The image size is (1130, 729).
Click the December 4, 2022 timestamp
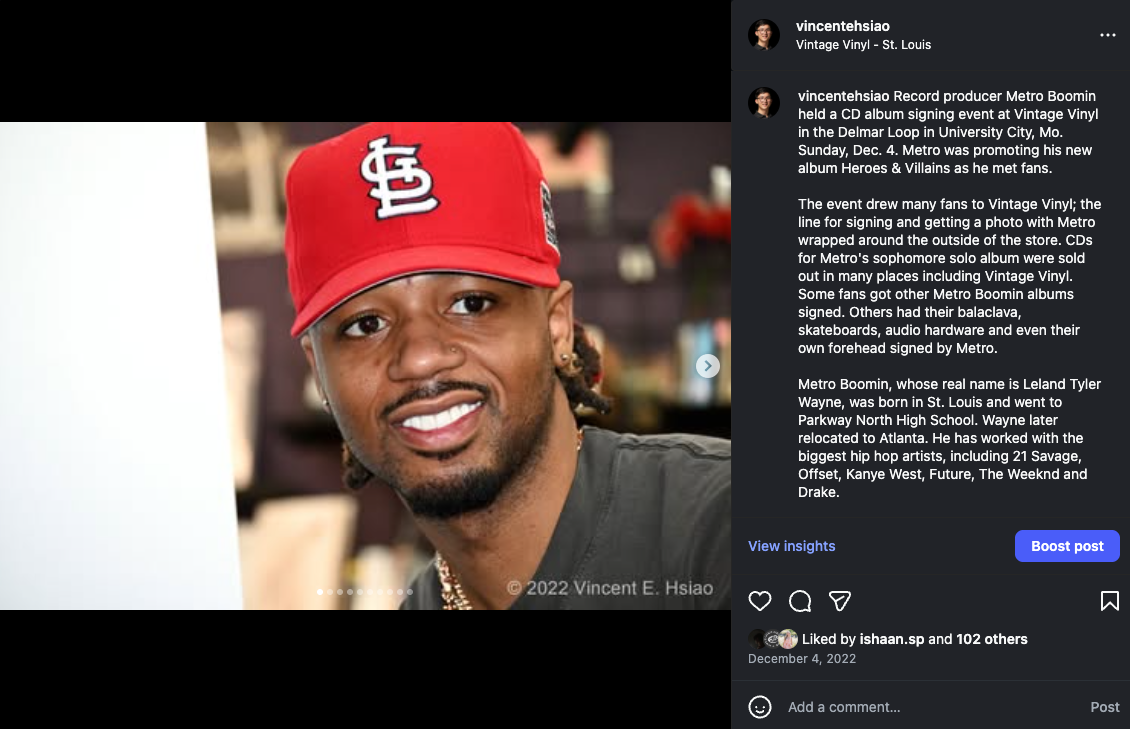point(802,658)
